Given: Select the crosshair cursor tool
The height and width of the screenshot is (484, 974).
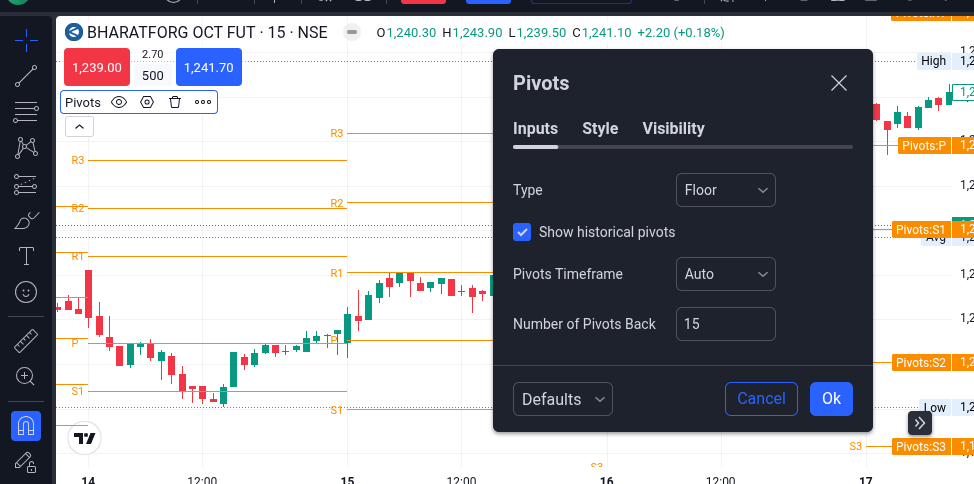Looking at the screenshot, I should (x=26, y=40).
